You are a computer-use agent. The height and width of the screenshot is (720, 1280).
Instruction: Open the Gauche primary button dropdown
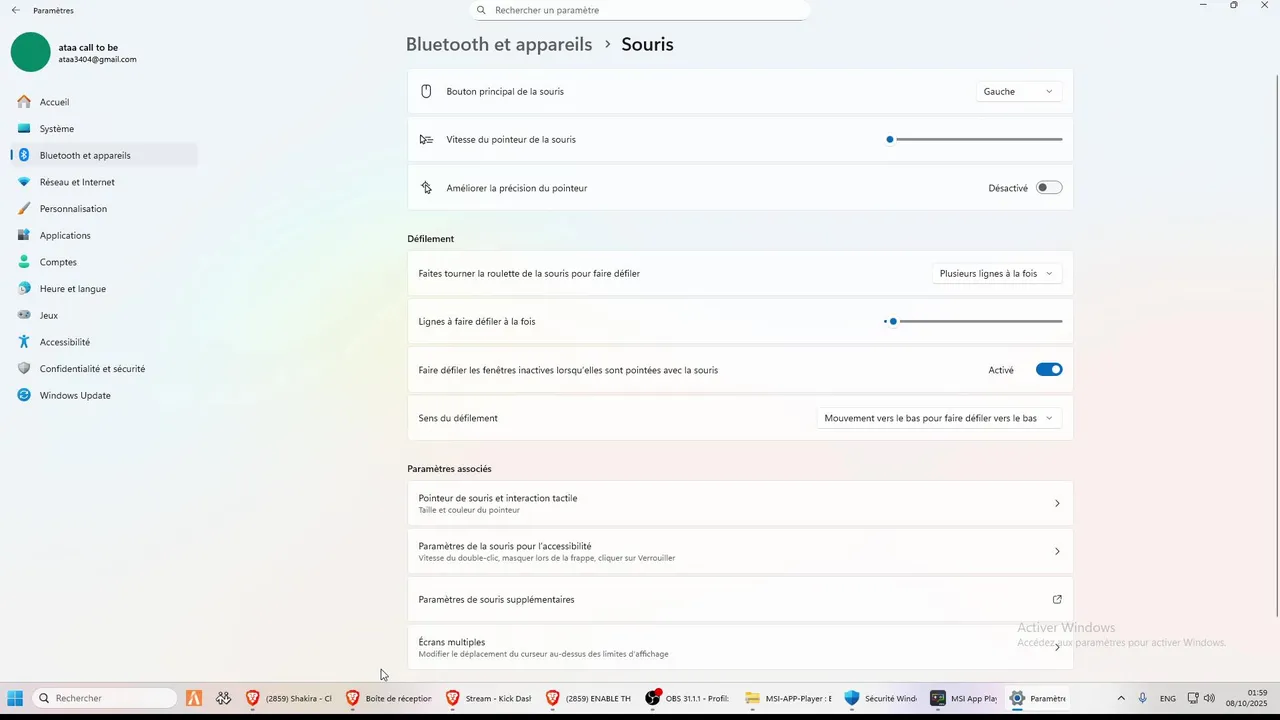point(1018,91)
